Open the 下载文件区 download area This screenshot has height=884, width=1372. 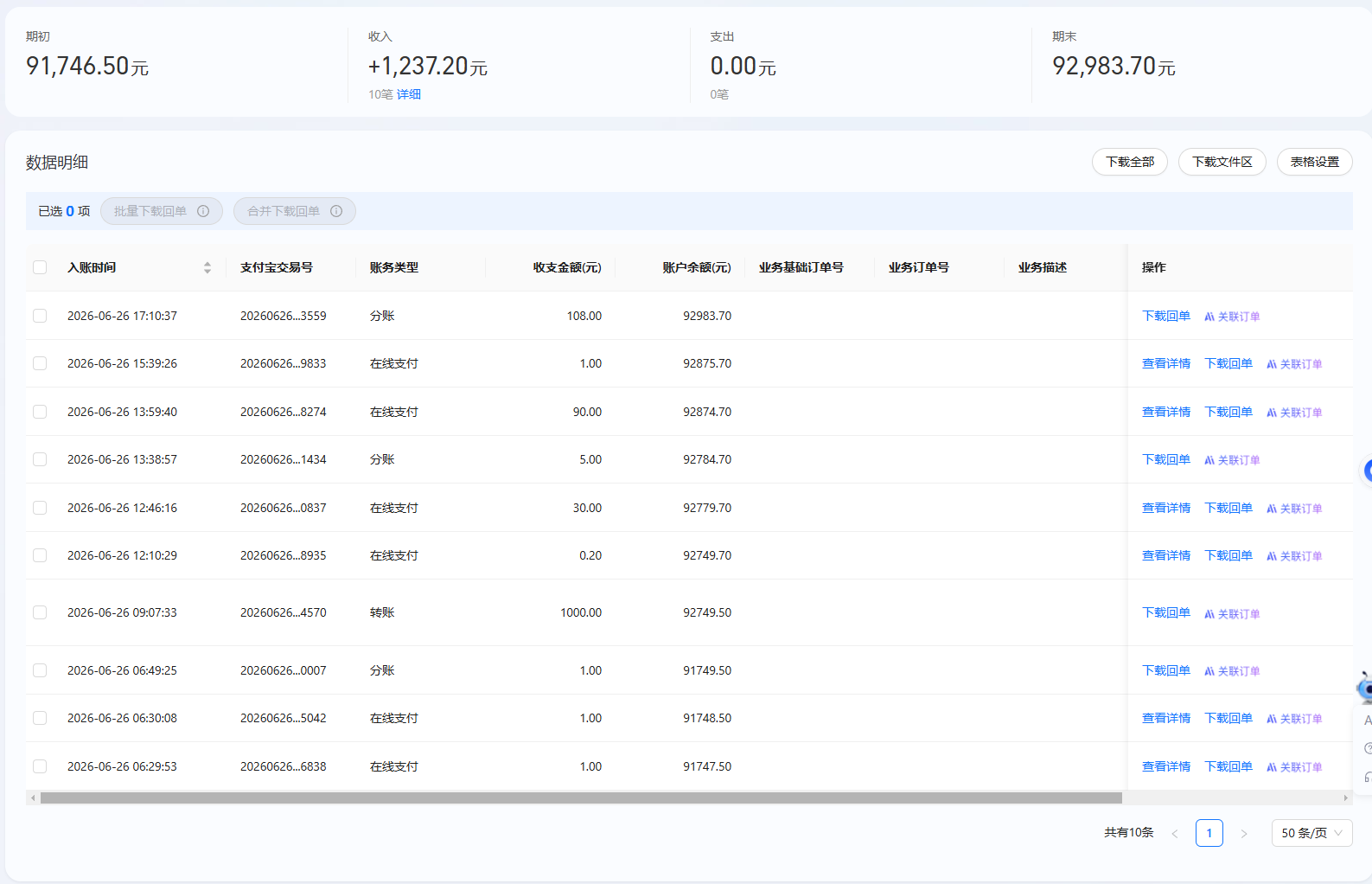pos(1222,162)
